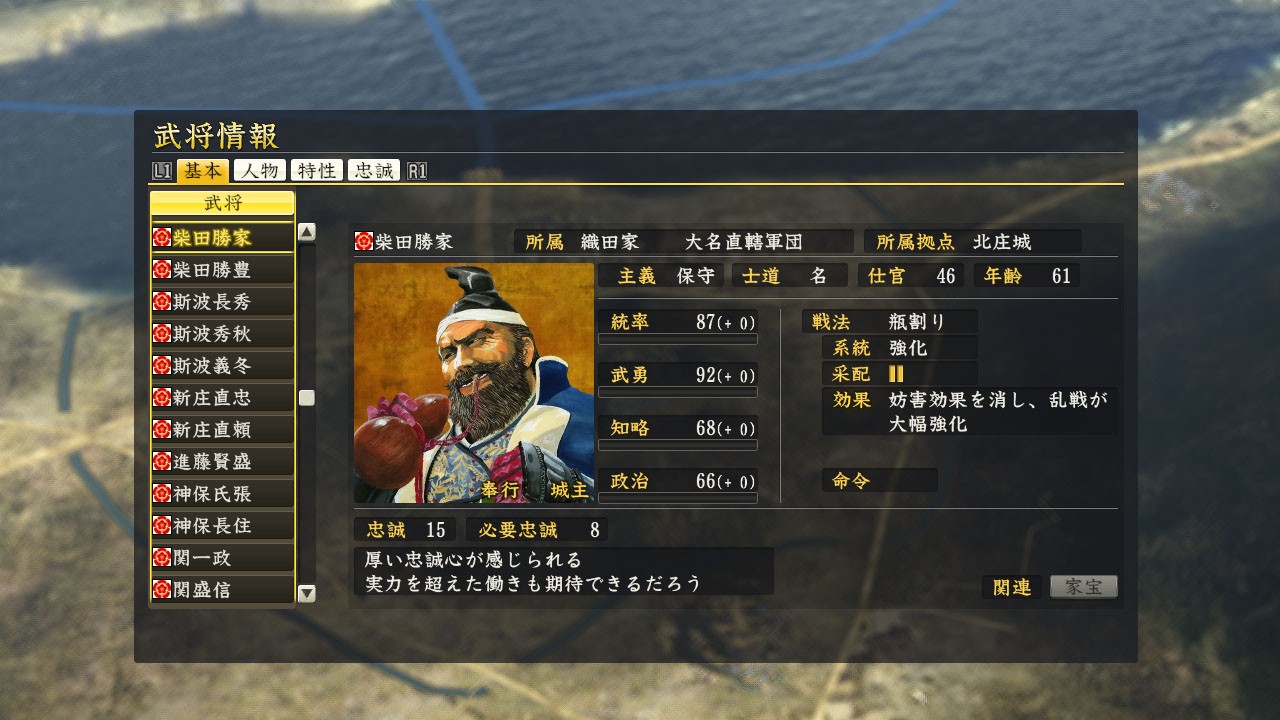1280x720 pixels.
Task: Click the 采配 gauge bars icon
Action: click(x=896, y=374)
